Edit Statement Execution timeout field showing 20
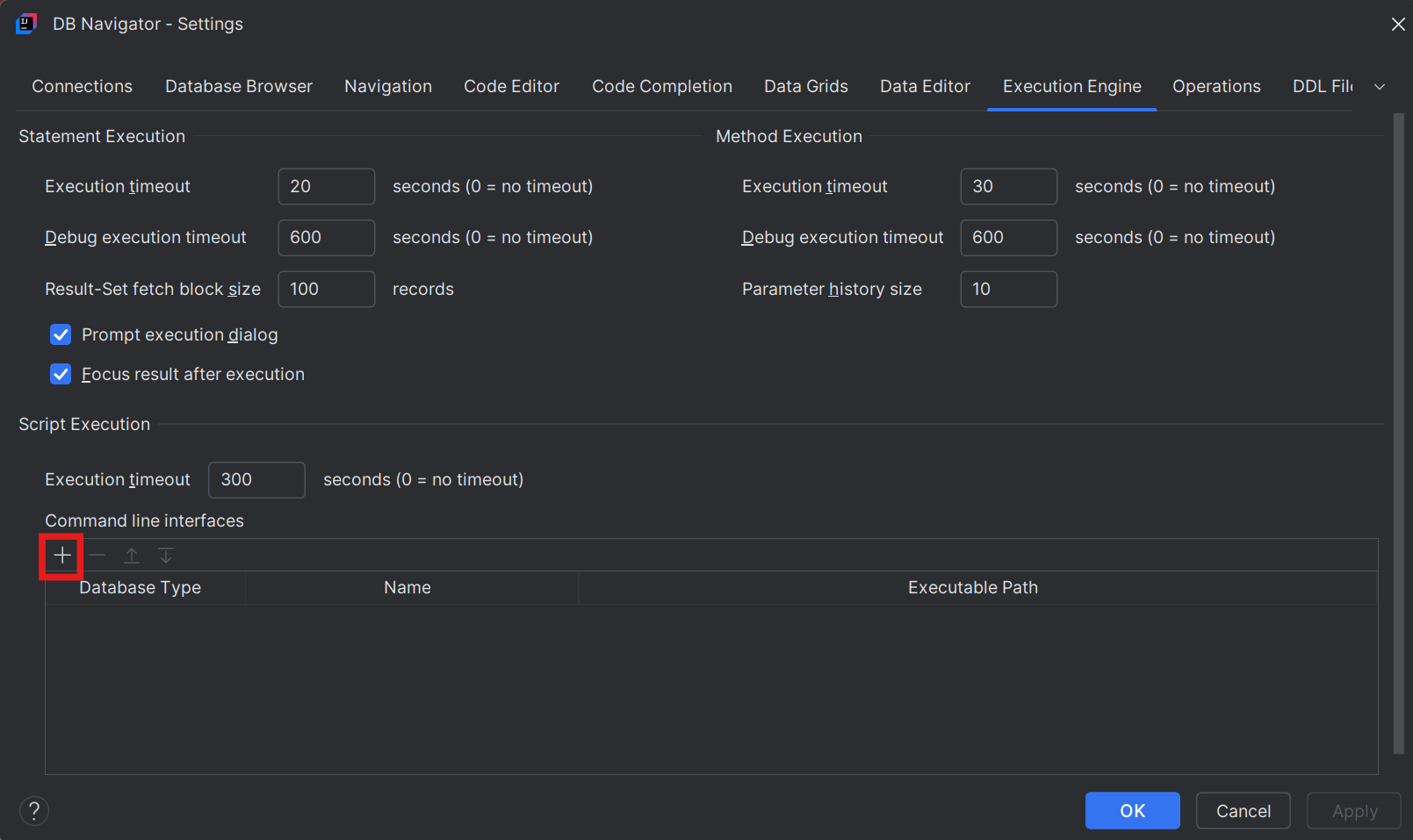 click(x=327, y=186)
